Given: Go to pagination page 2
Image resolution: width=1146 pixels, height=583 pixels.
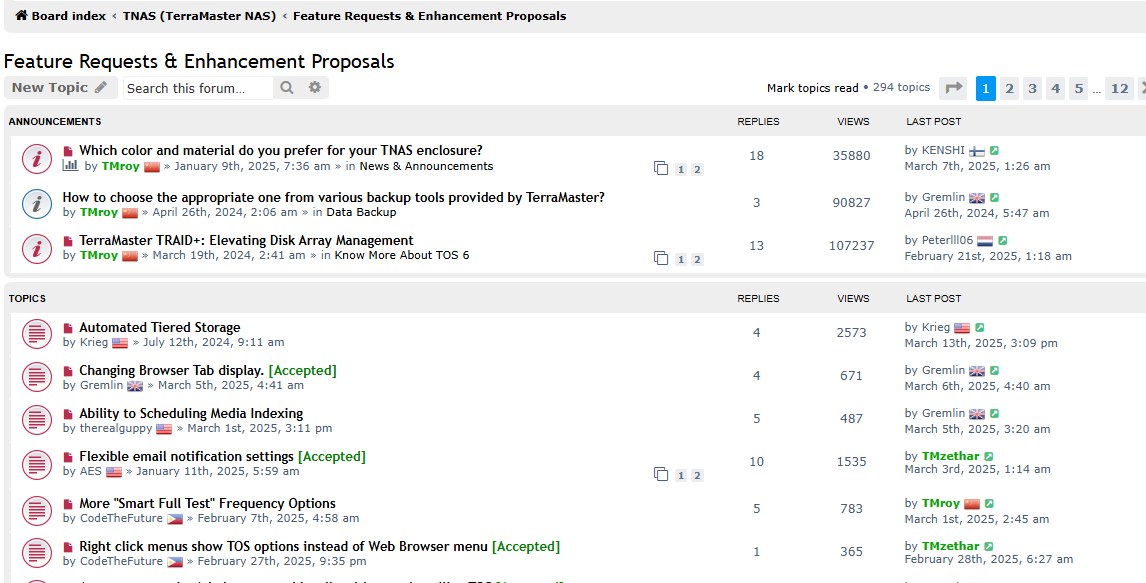Looking at the screenshot, I should pyautogui.click(x=1009, y=88).
